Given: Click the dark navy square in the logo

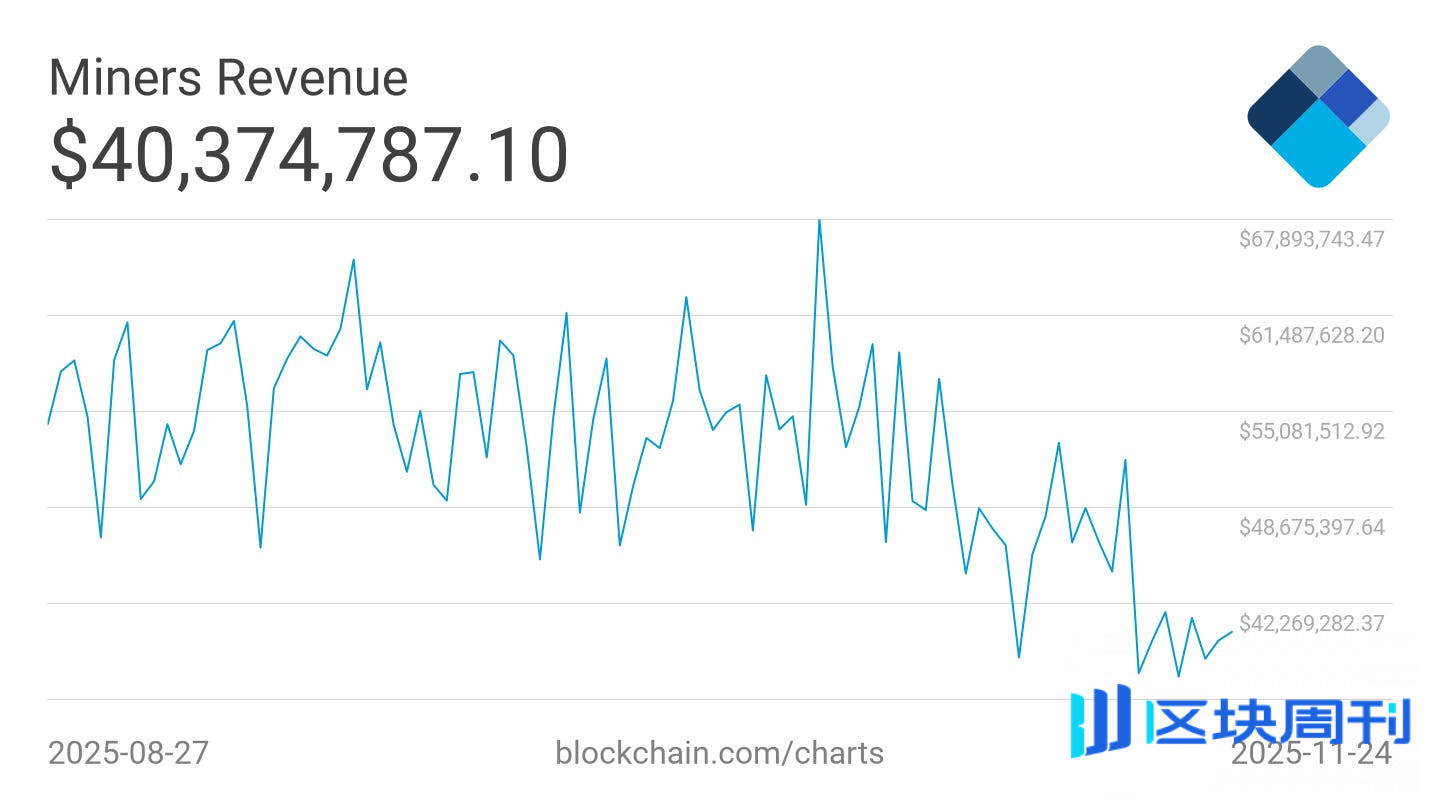Looking at the screenshot, I should [1282, 109].
